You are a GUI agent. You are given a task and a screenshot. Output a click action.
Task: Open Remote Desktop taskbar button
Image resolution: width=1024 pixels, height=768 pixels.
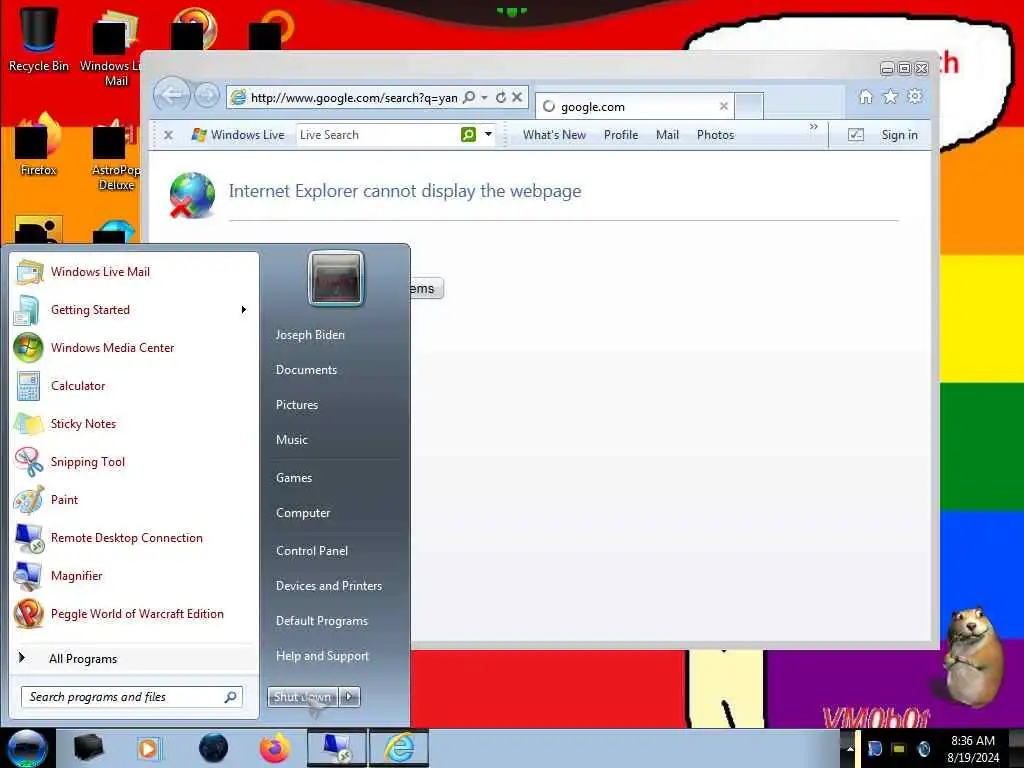pos(337,748)
